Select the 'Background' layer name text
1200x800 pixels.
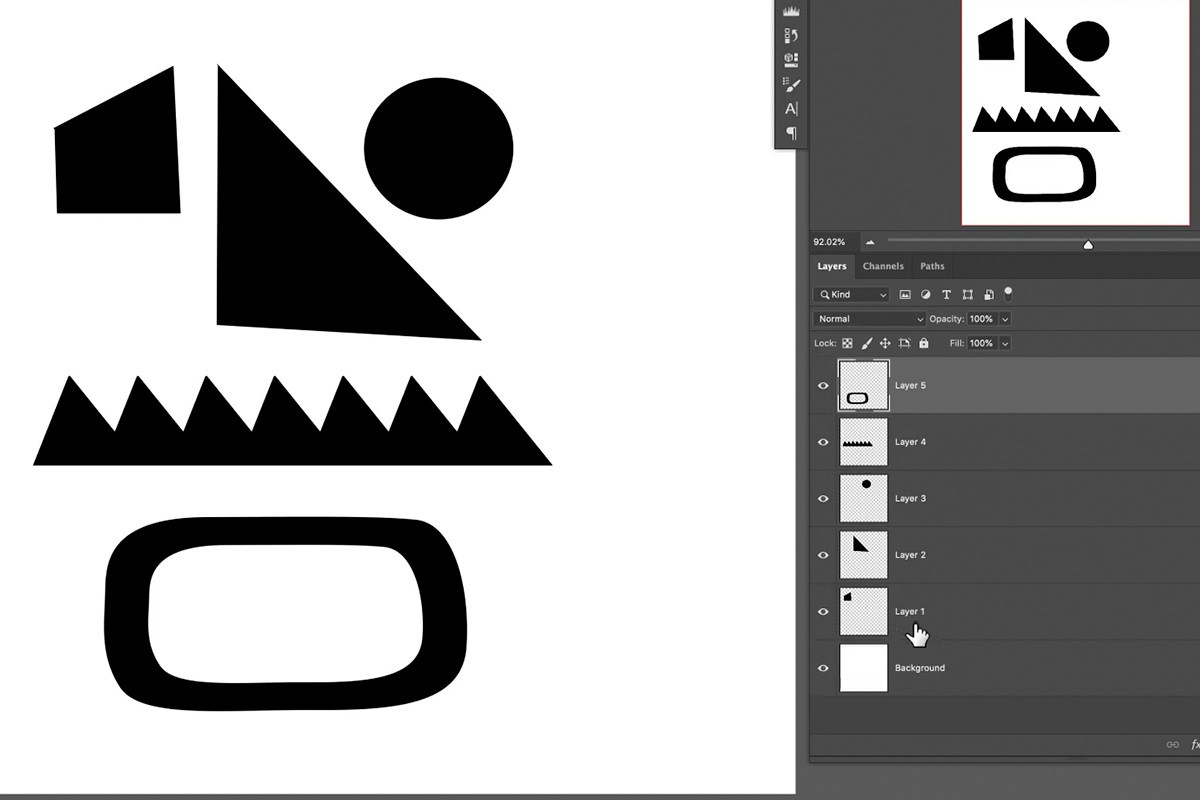pos(920,668)
